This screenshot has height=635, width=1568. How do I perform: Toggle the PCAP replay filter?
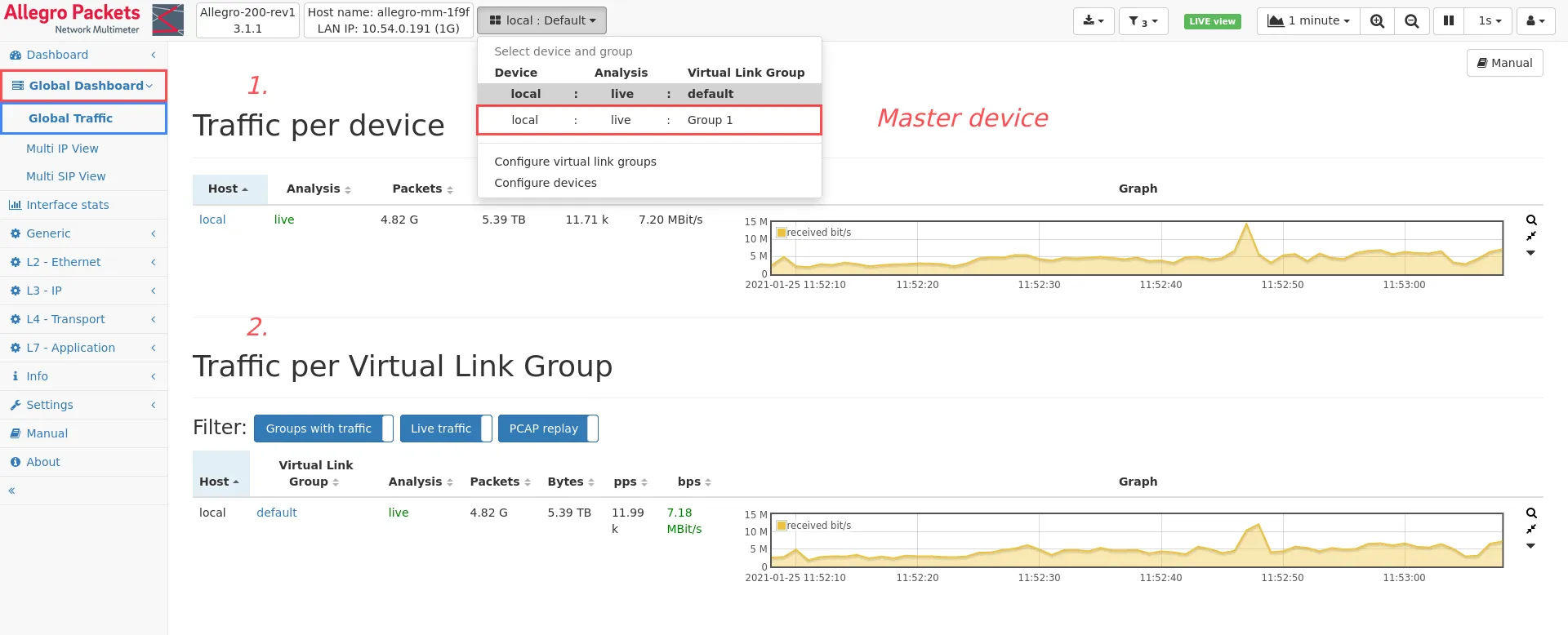[x=548, y=429]
